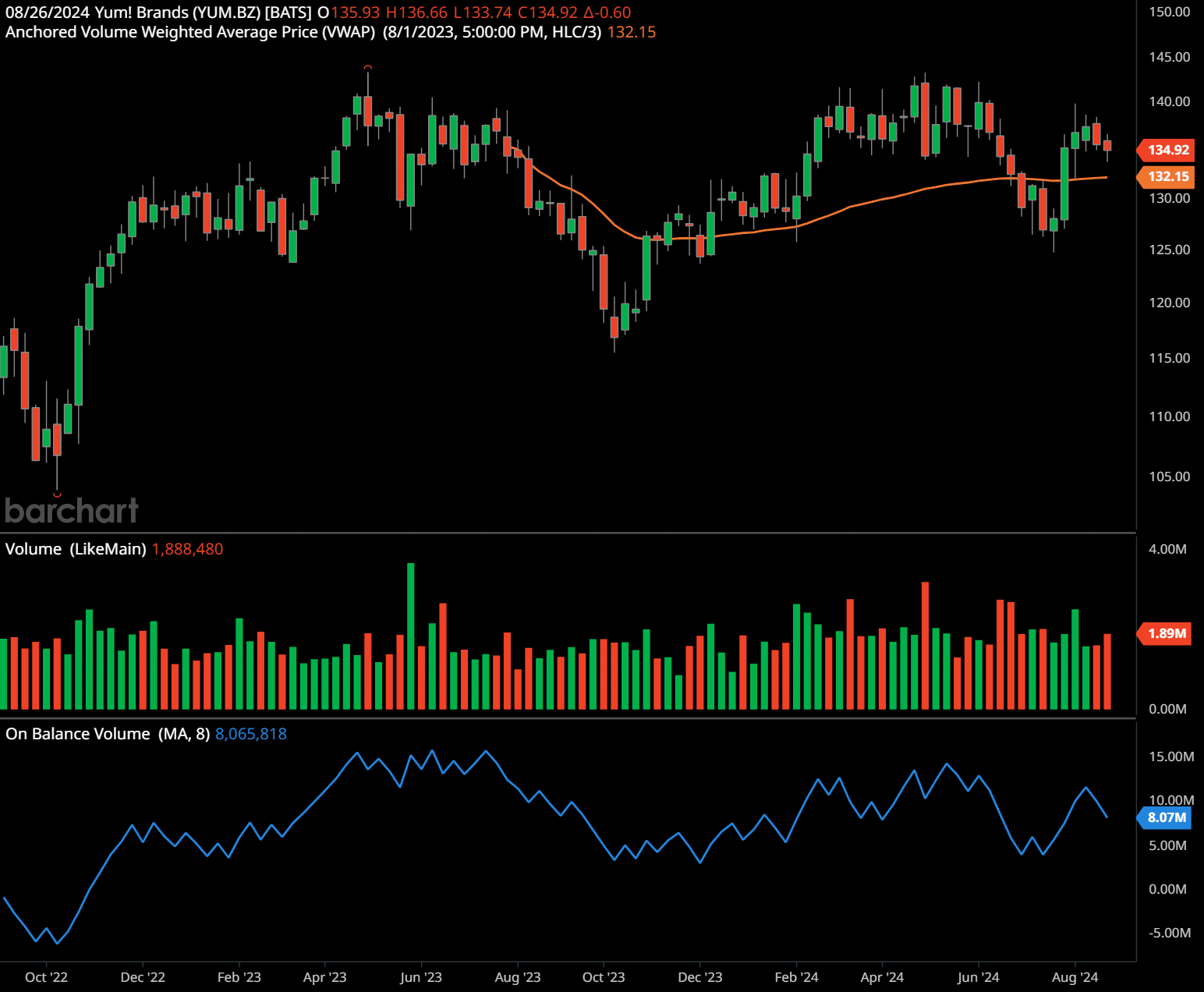Viewport: 1204px width, 992px height.
Task: Click the 15.00M OBV axis label
Action: point(1171,756)
